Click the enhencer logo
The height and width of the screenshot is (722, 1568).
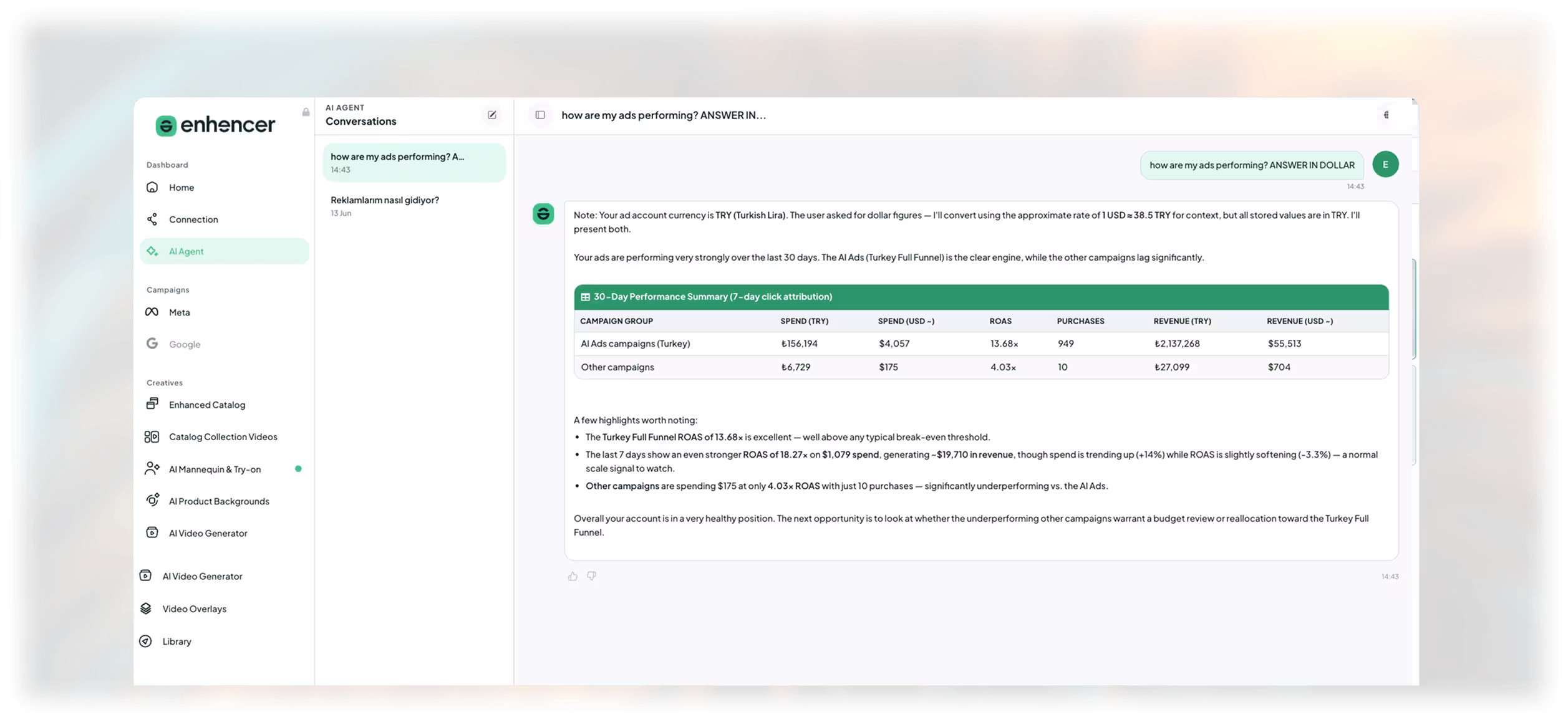point(215,125)
